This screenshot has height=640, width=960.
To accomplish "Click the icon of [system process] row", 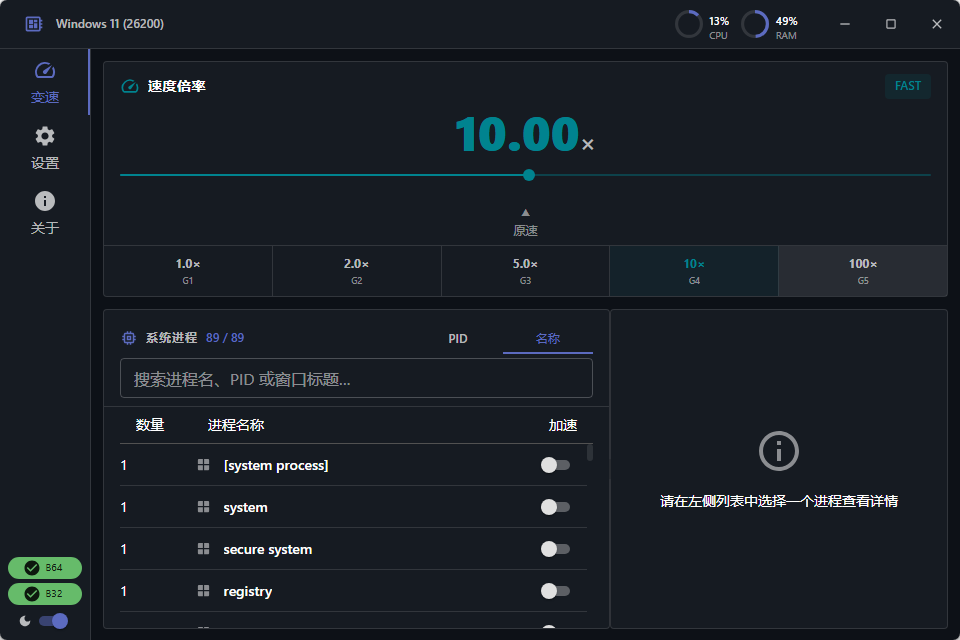I will coord(203,465).
